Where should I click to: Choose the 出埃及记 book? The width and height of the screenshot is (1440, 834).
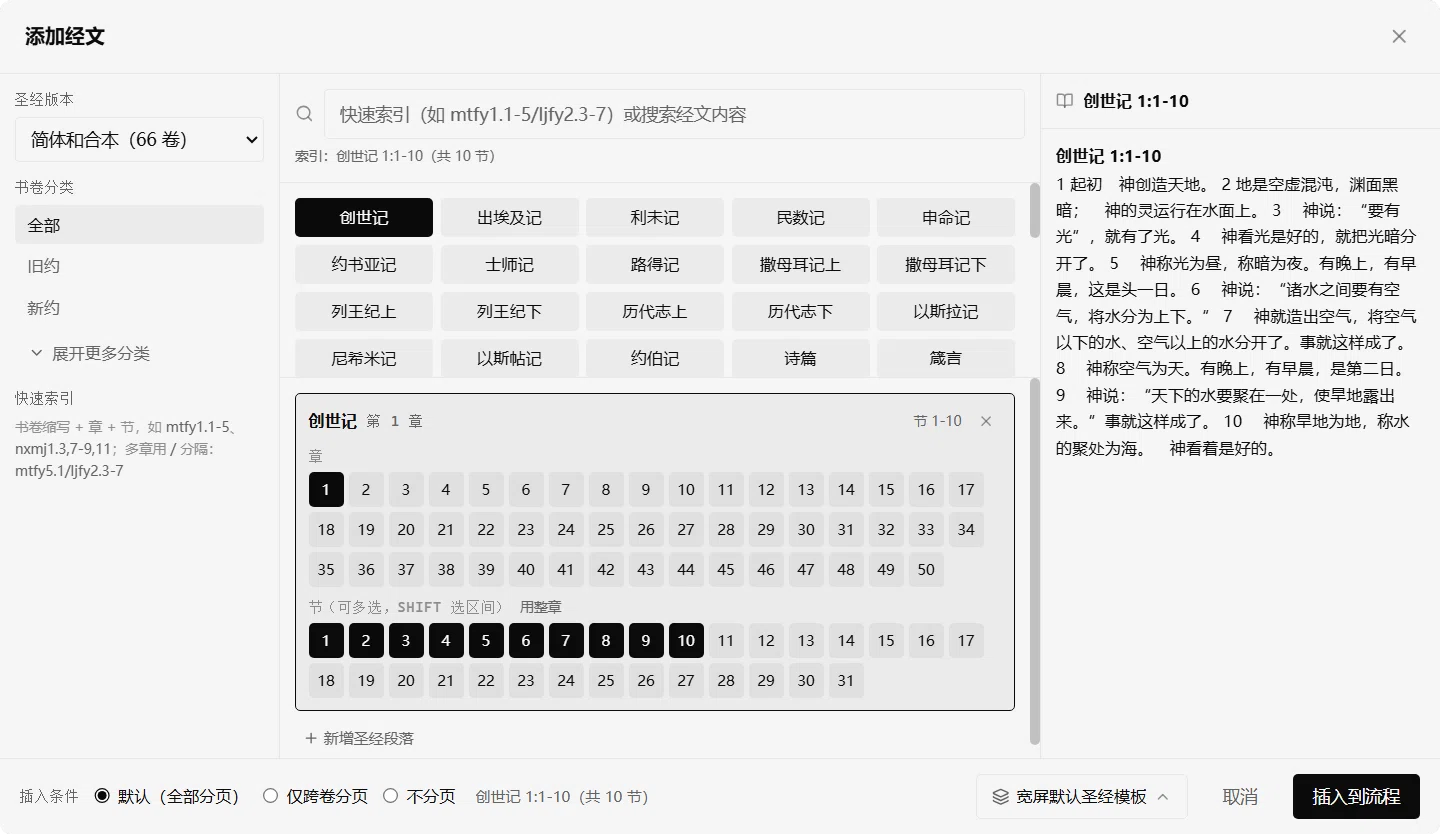click(510, 218)
